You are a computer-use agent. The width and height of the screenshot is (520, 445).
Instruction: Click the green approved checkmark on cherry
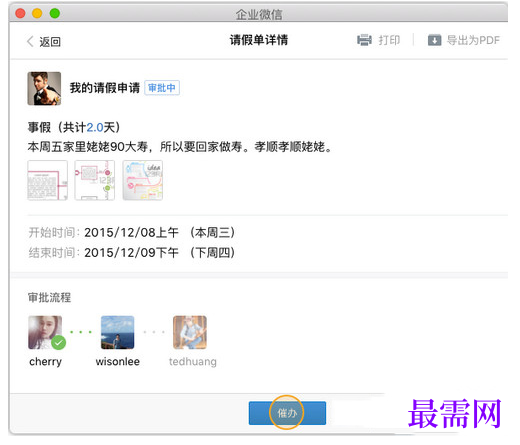(59, 342)
